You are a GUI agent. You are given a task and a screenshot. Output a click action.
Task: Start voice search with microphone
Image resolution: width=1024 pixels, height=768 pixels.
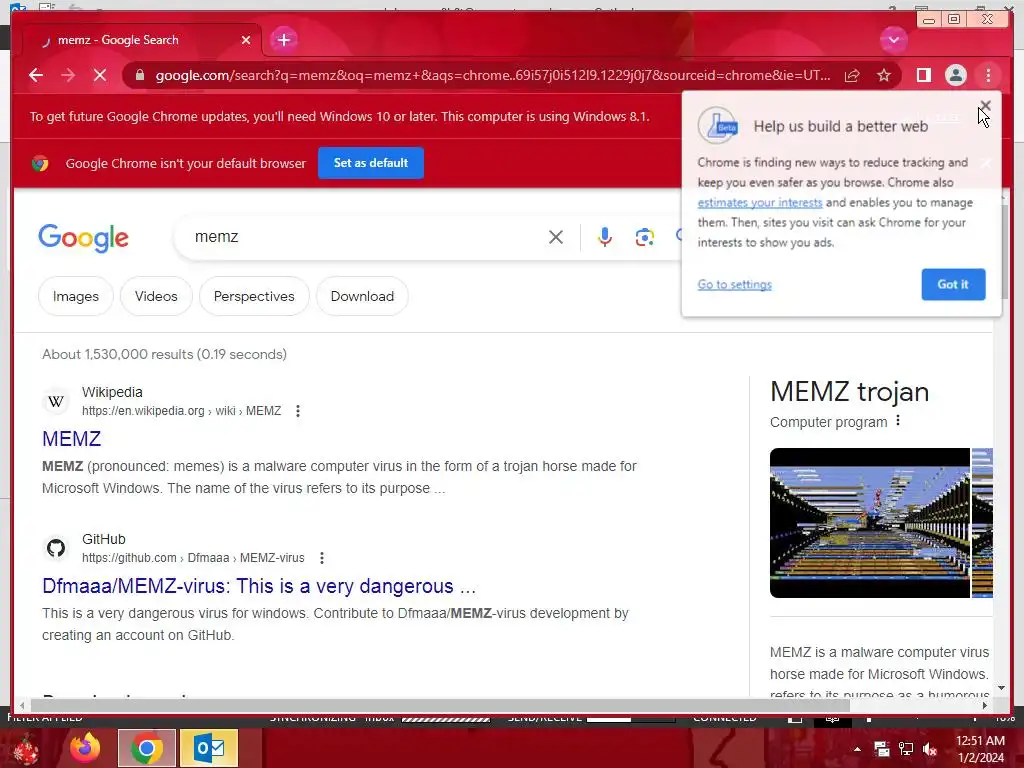[605, 237]
